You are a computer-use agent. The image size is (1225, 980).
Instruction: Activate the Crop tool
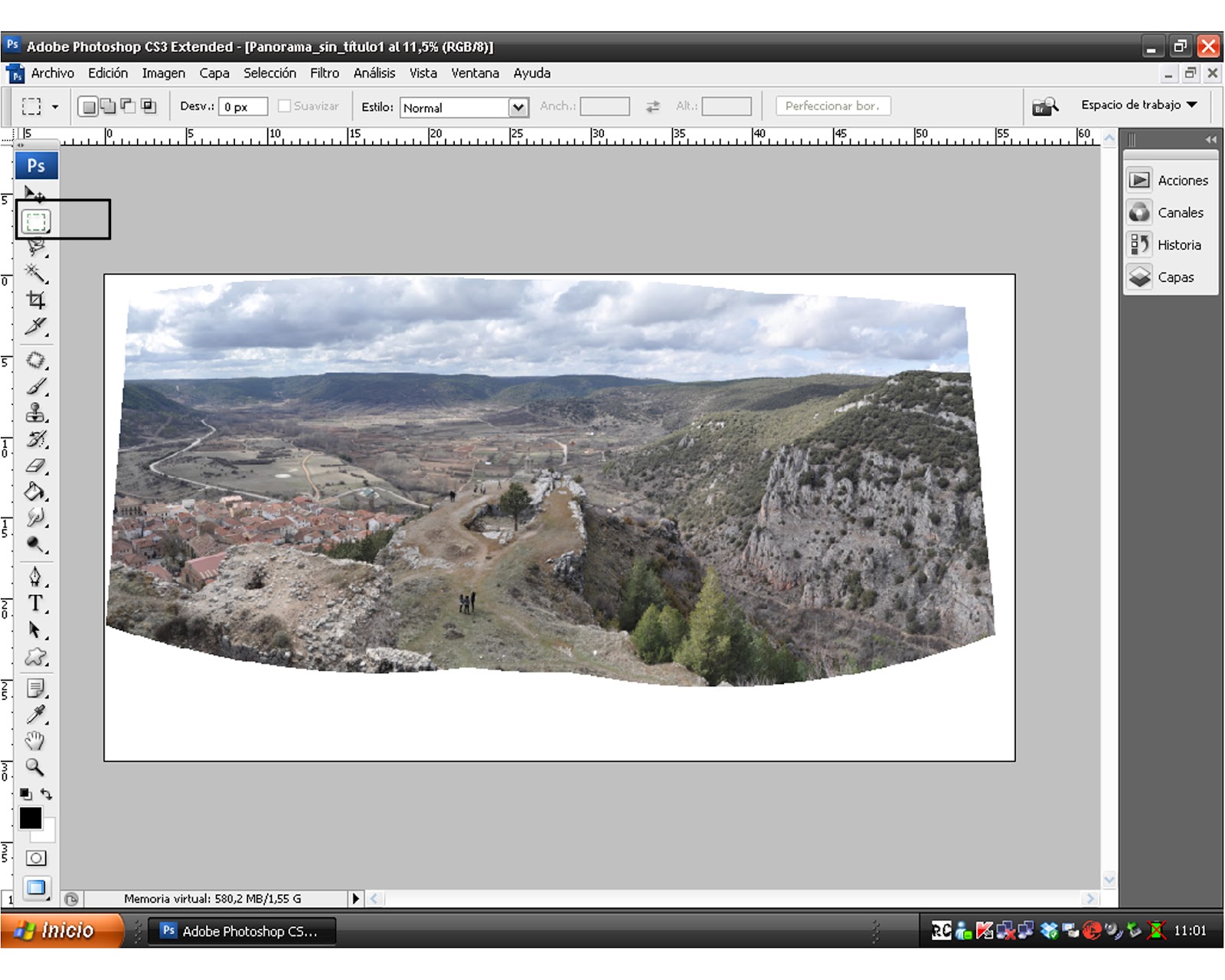coord(36,299)
